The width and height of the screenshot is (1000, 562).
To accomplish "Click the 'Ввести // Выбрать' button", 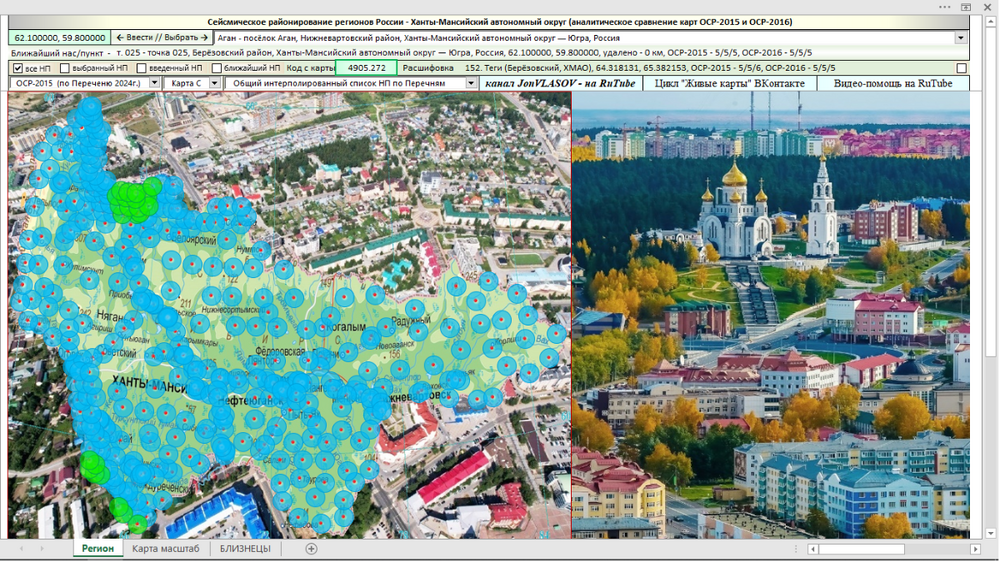I will click(162, 38).
